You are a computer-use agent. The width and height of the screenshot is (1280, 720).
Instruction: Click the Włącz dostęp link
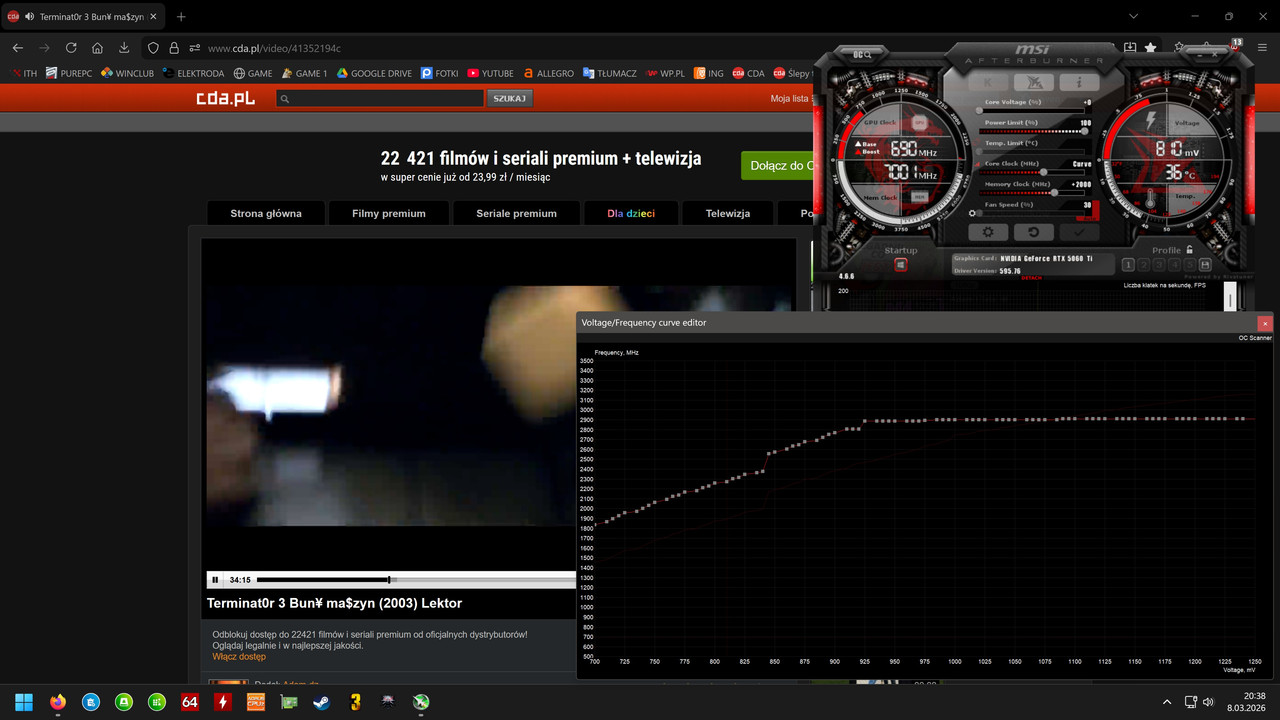coord(239,657)
